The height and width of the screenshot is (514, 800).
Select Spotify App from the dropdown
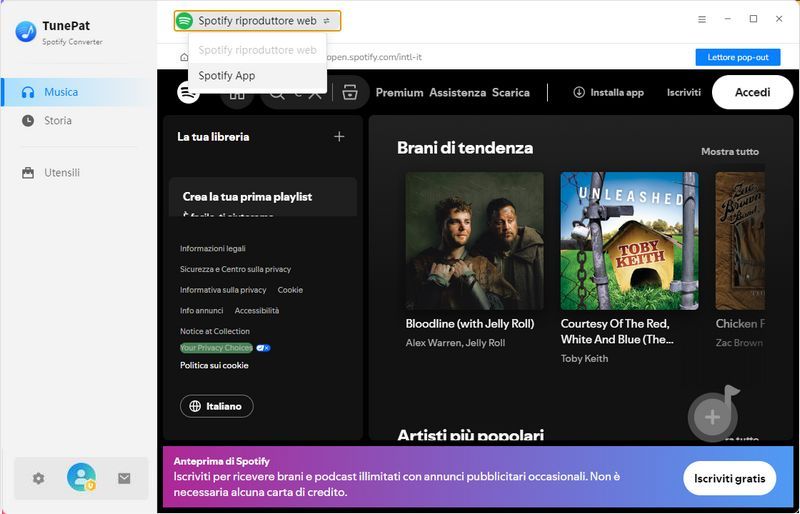[x=258, y=76]
